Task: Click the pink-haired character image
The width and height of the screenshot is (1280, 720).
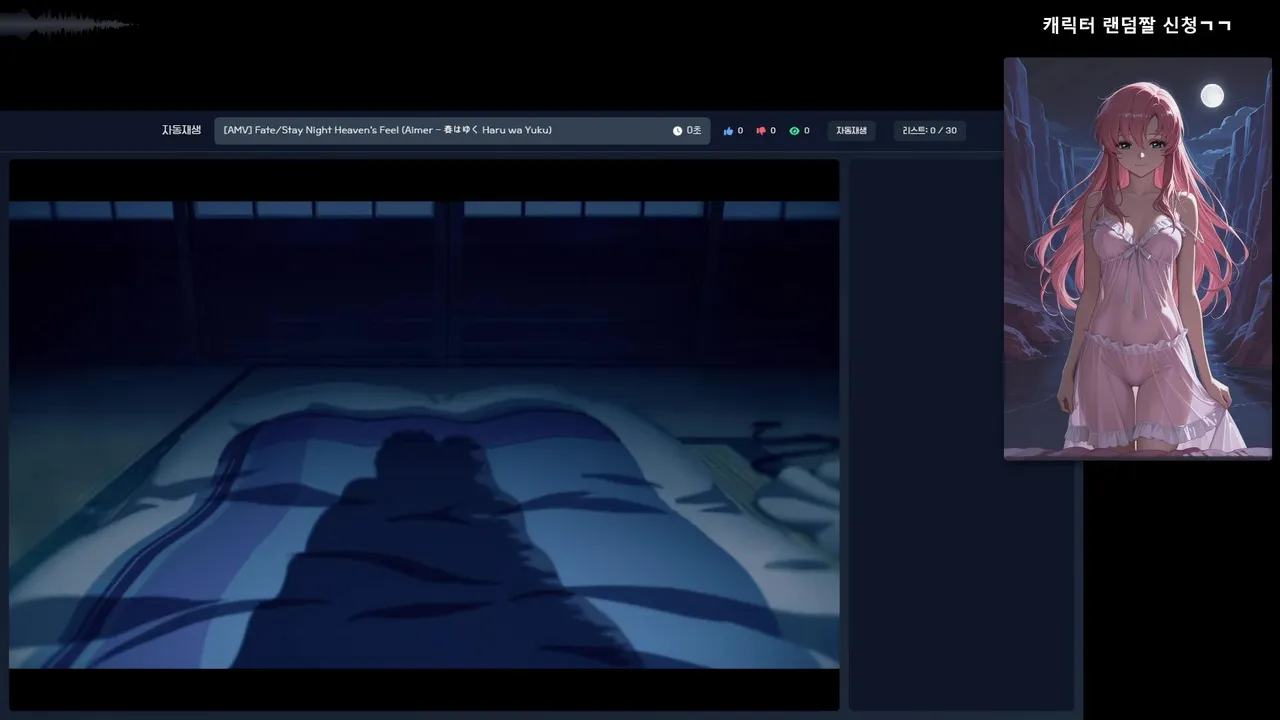Action: click(x=1137, y=258)
